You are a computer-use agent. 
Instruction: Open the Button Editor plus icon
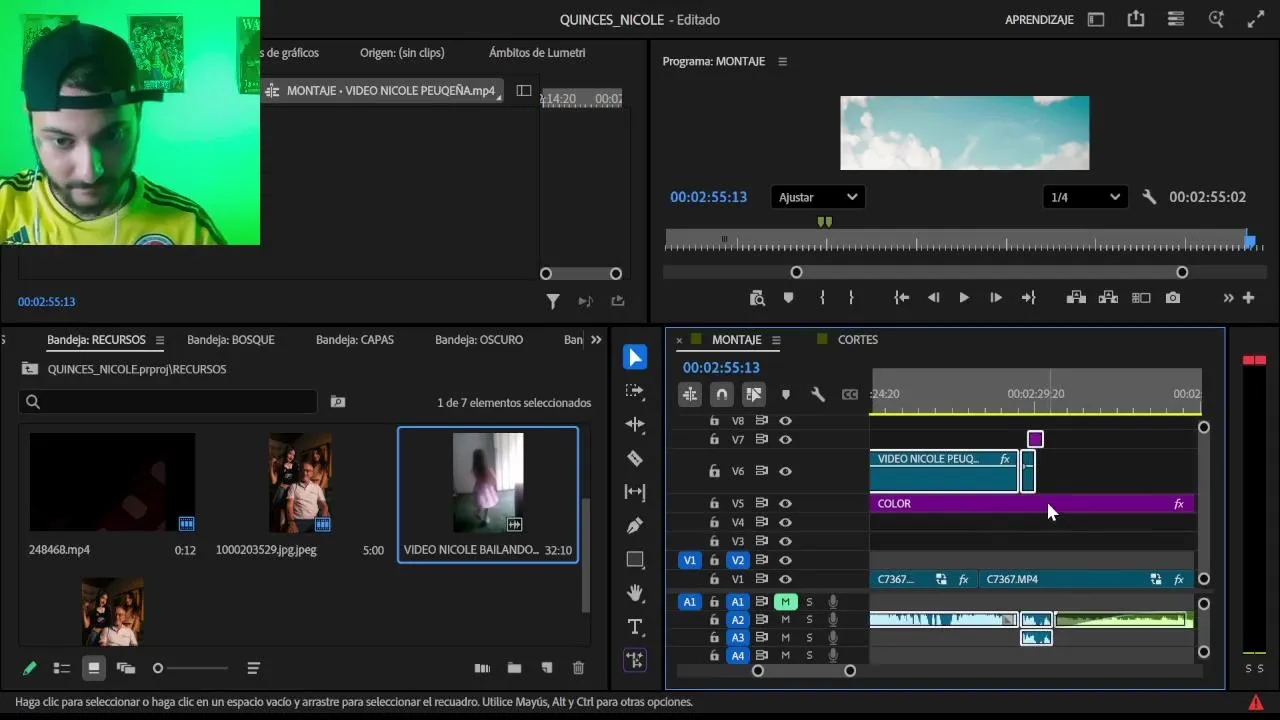pyautogui.click(x=1248, y=298)
